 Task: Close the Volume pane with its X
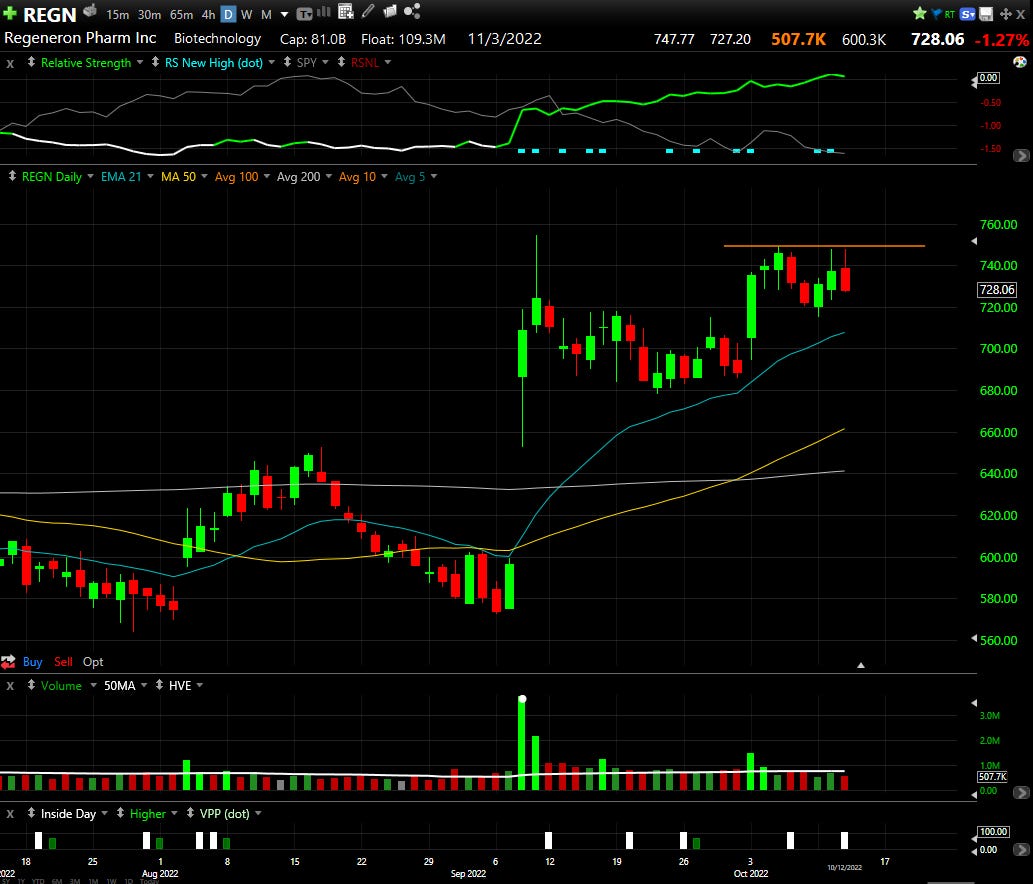pyautogui.click(x=10, y=686)
